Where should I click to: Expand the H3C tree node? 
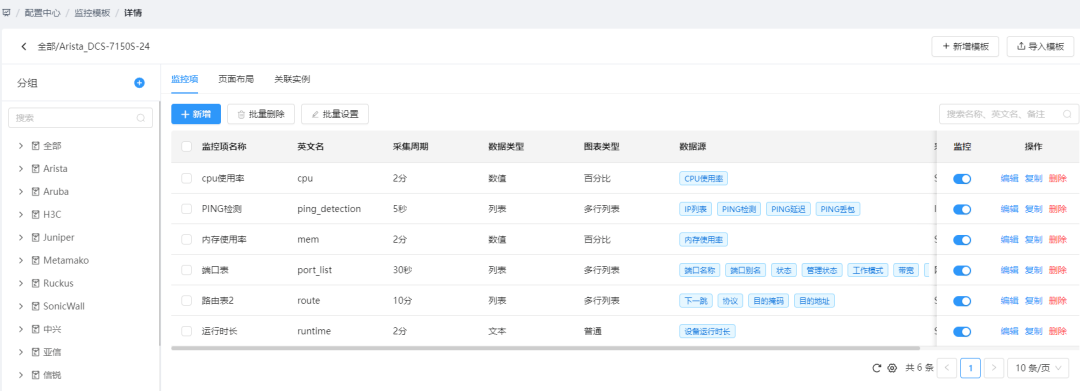click(x=21, y=215)
